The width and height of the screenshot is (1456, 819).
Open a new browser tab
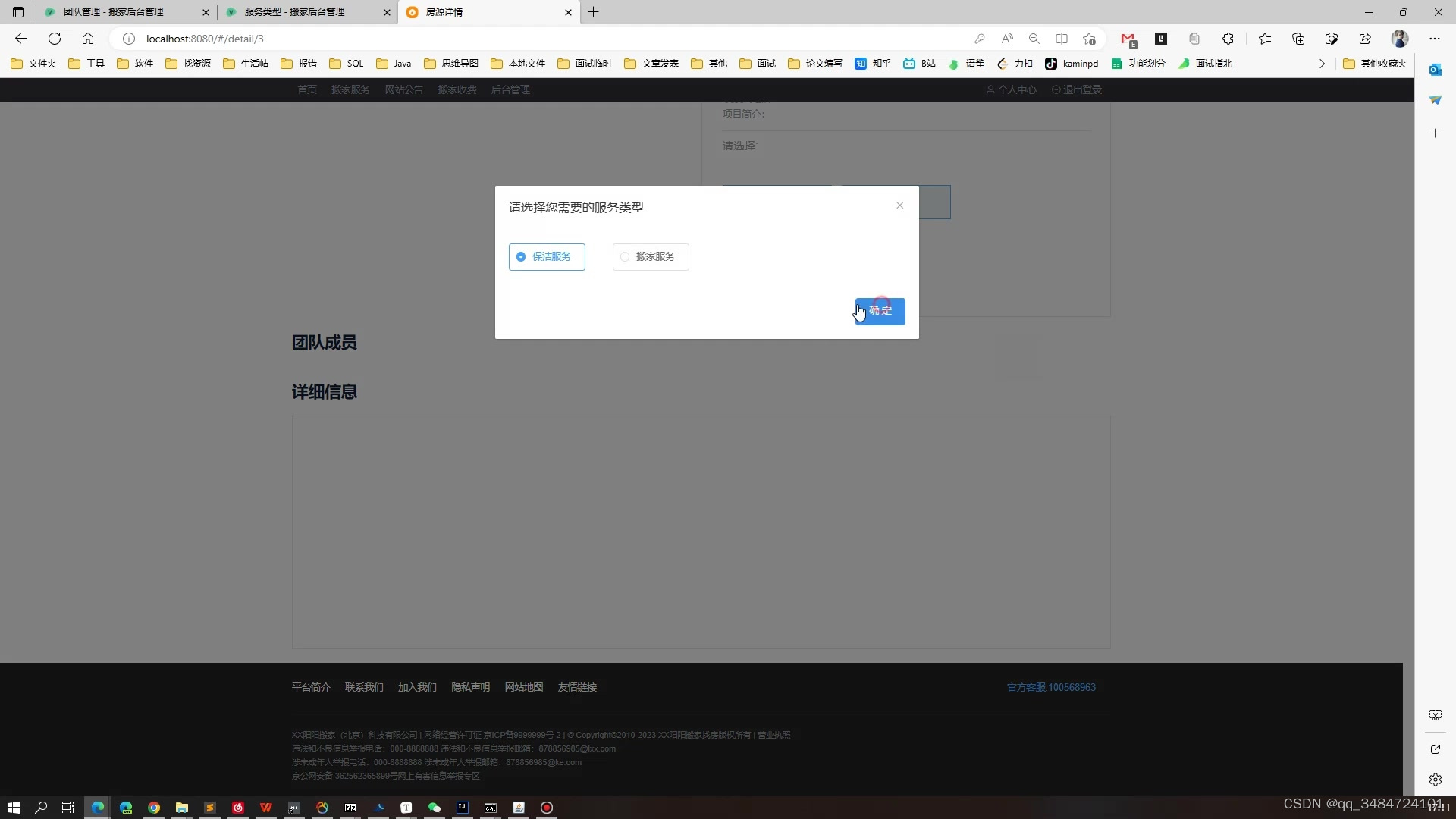(594, 12)
